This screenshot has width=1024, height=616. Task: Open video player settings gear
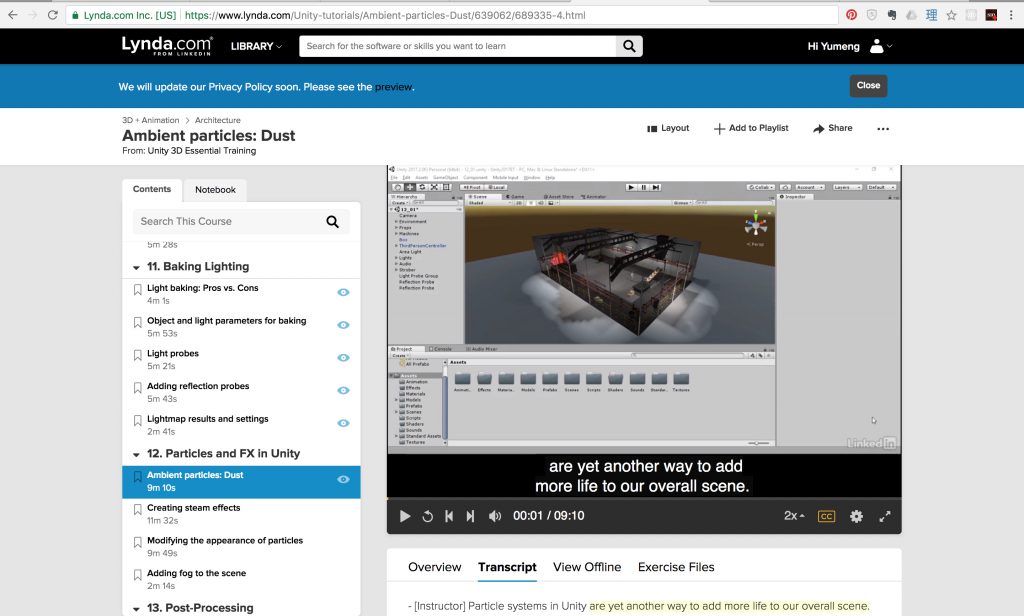point(856,516)
